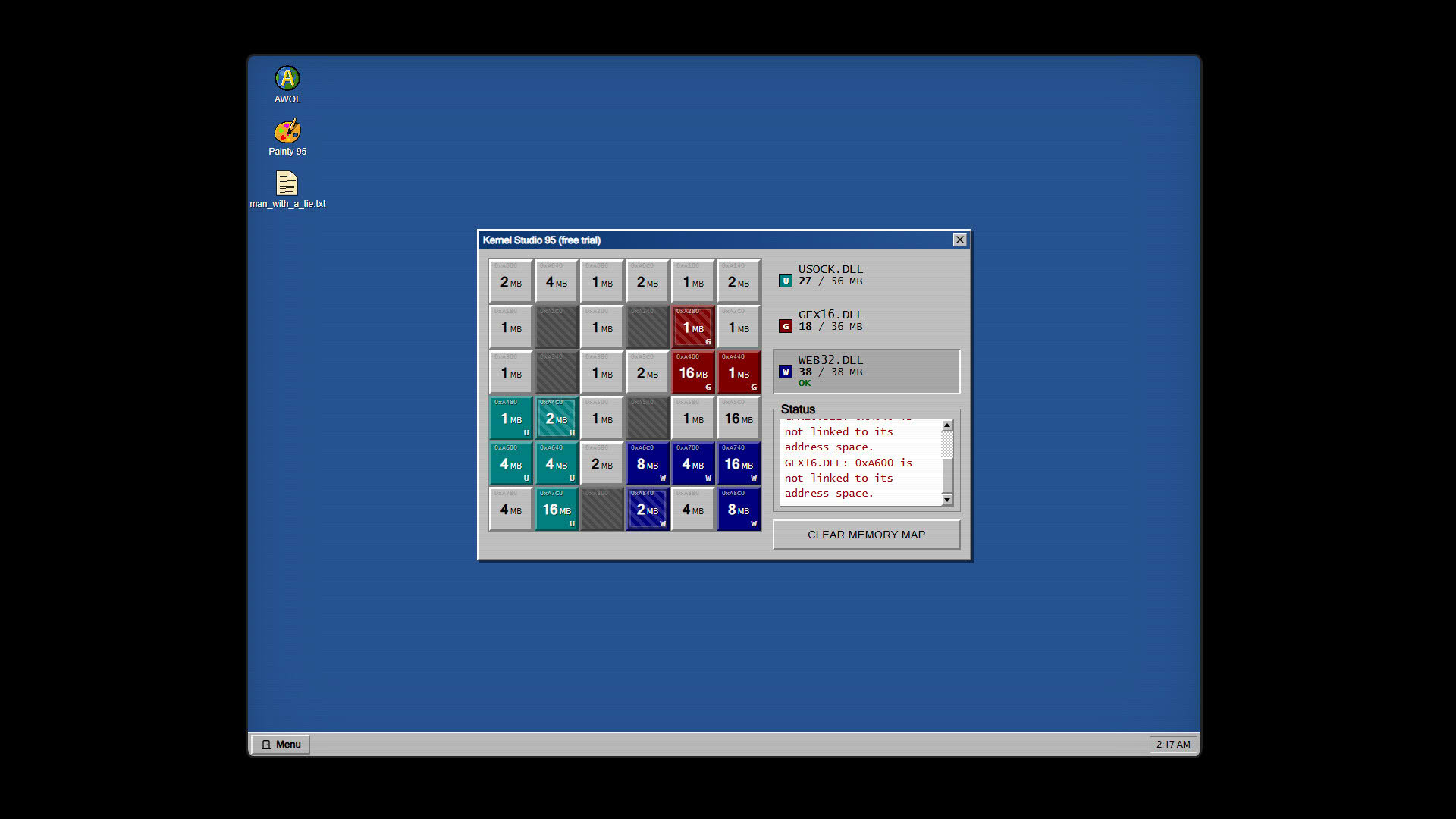1456x819 pixels.
Task: Select the GFX16.DLL module label
Action: pos(830,315)
